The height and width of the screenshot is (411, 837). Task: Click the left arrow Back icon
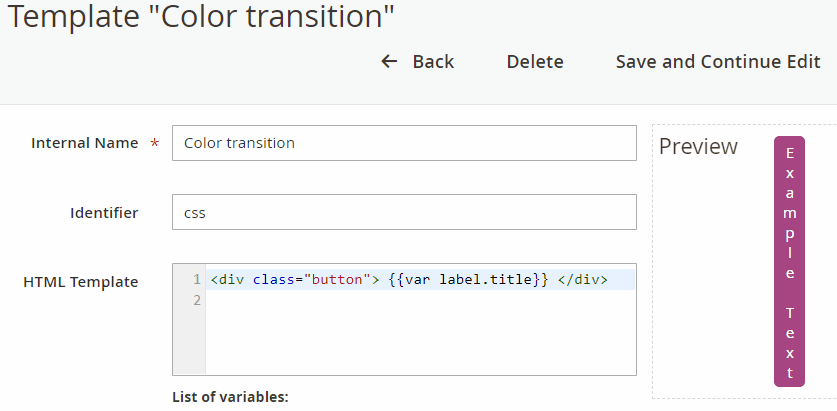(390, 62)
